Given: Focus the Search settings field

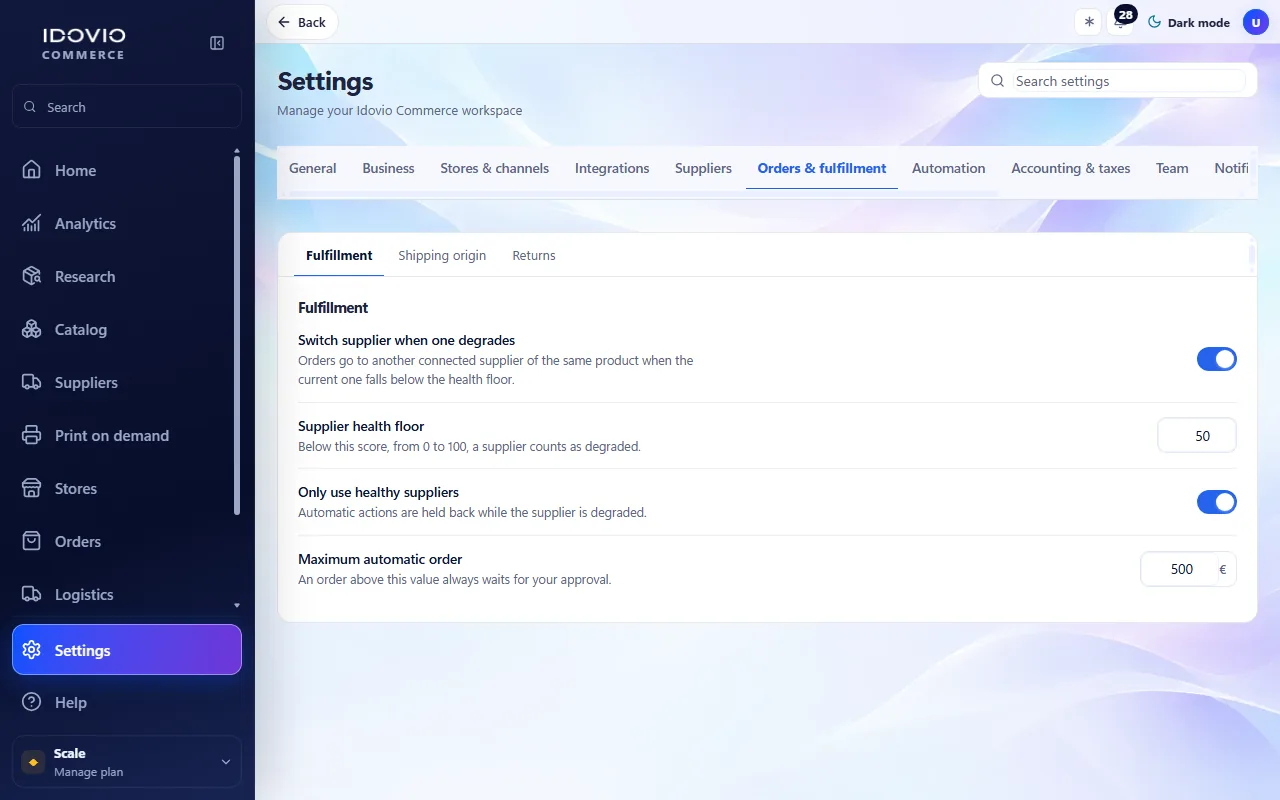Looking at the screenshot, I should pos(1118,81).
